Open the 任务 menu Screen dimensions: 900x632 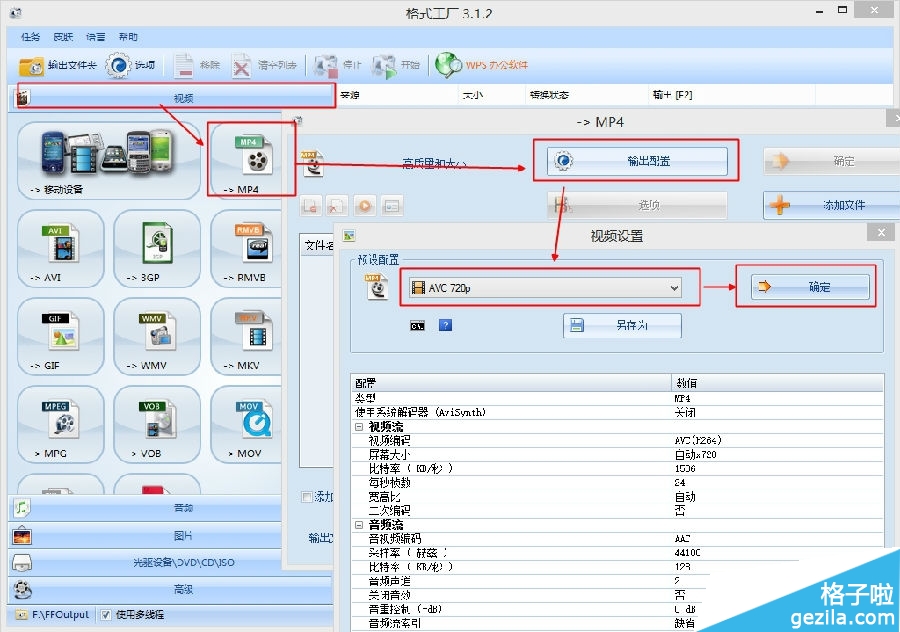30,37
